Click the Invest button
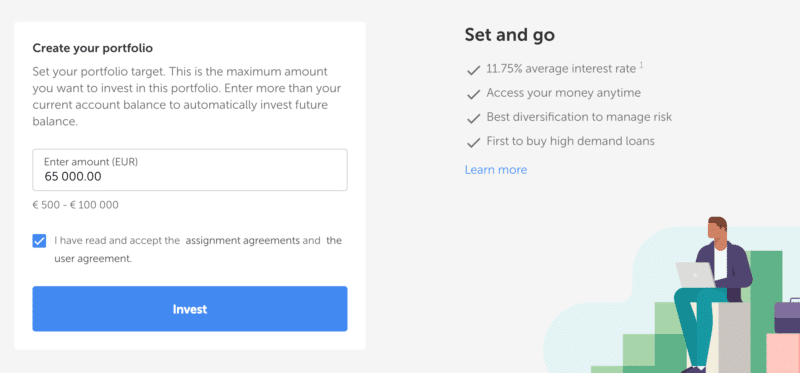The height and width of the screenshot is (373, 800). pos(190,309)
